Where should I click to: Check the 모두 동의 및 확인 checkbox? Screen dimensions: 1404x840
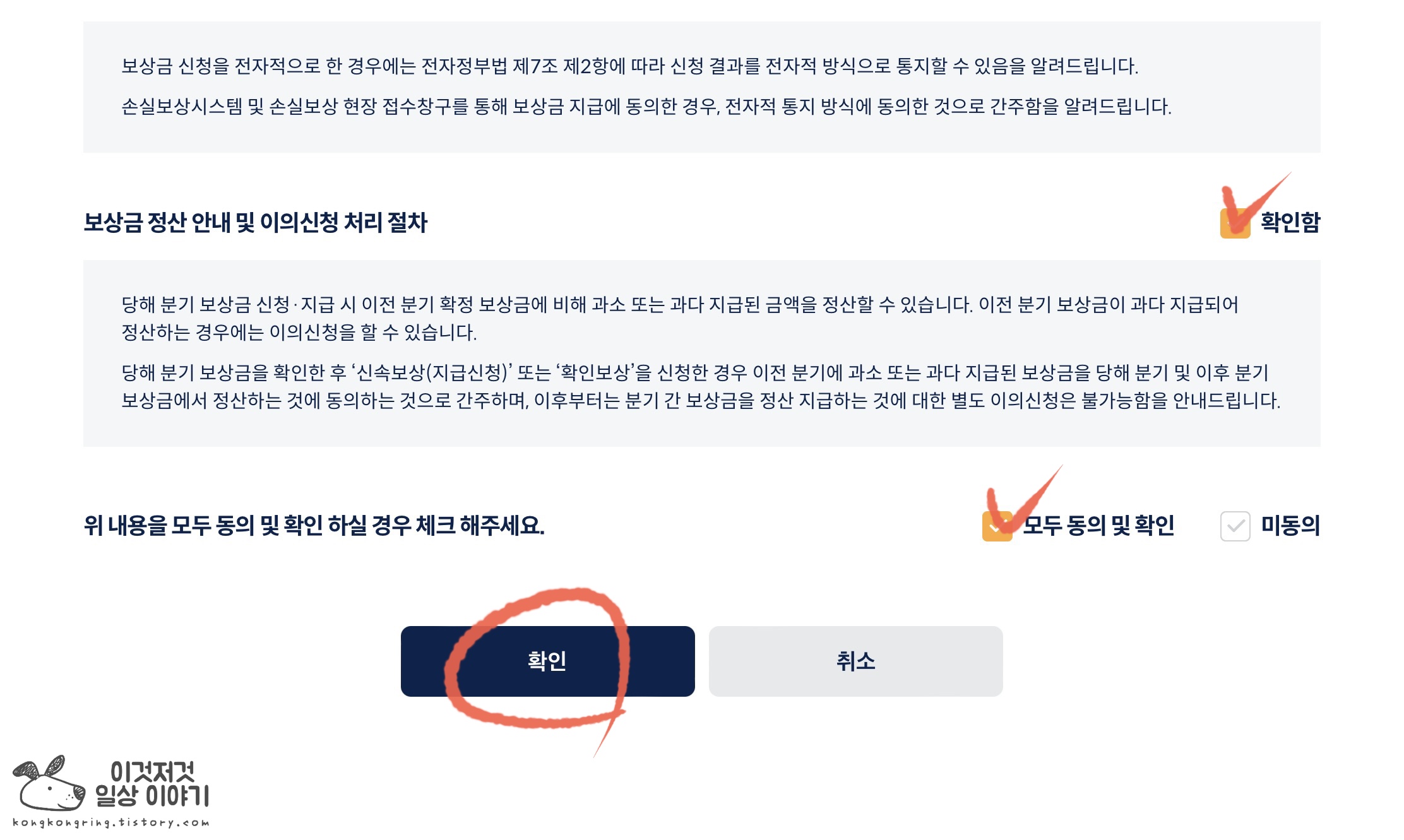997,526
